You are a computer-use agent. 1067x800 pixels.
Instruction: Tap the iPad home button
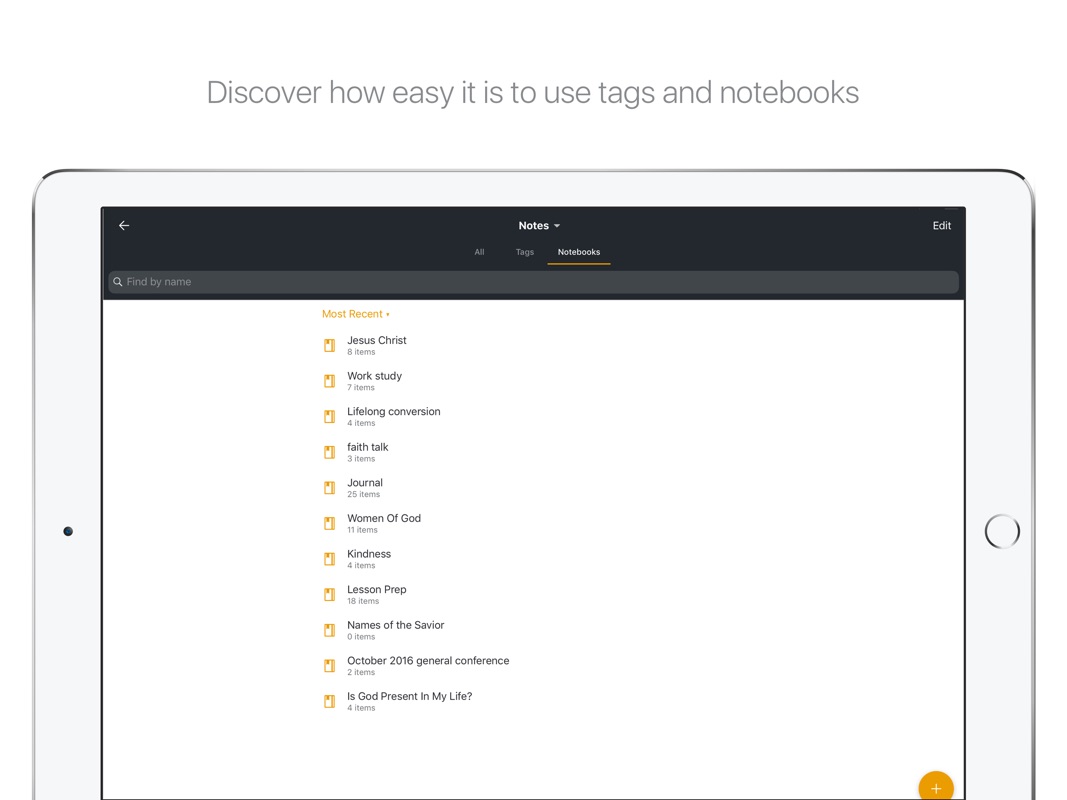(1002, 531)
